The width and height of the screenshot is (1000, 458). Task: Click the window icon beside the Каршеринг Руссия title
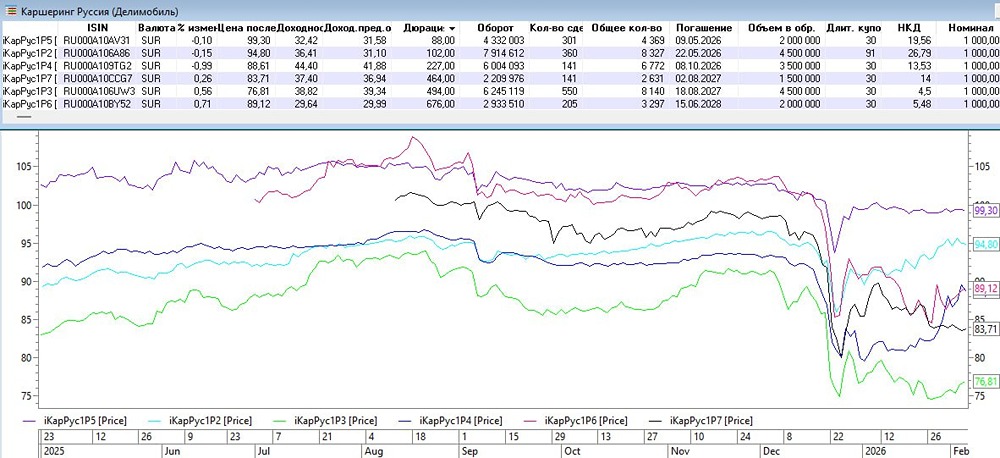click(x=11, y=10)
